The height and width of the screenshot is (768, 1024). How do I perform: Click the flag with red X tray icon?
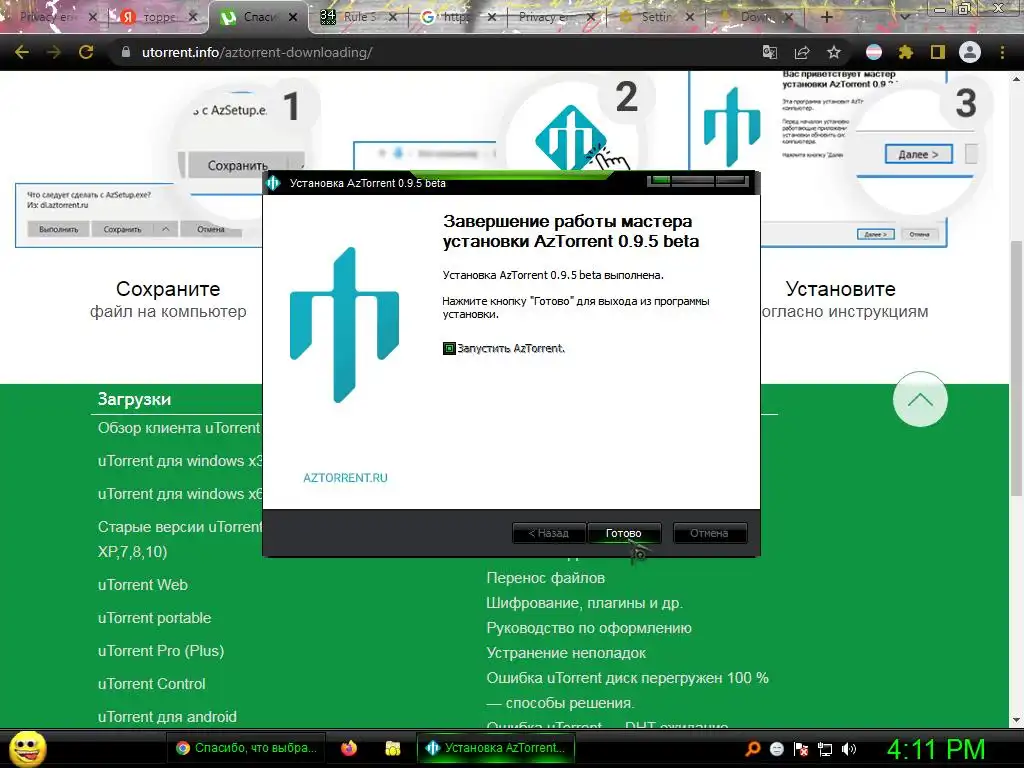801,749
